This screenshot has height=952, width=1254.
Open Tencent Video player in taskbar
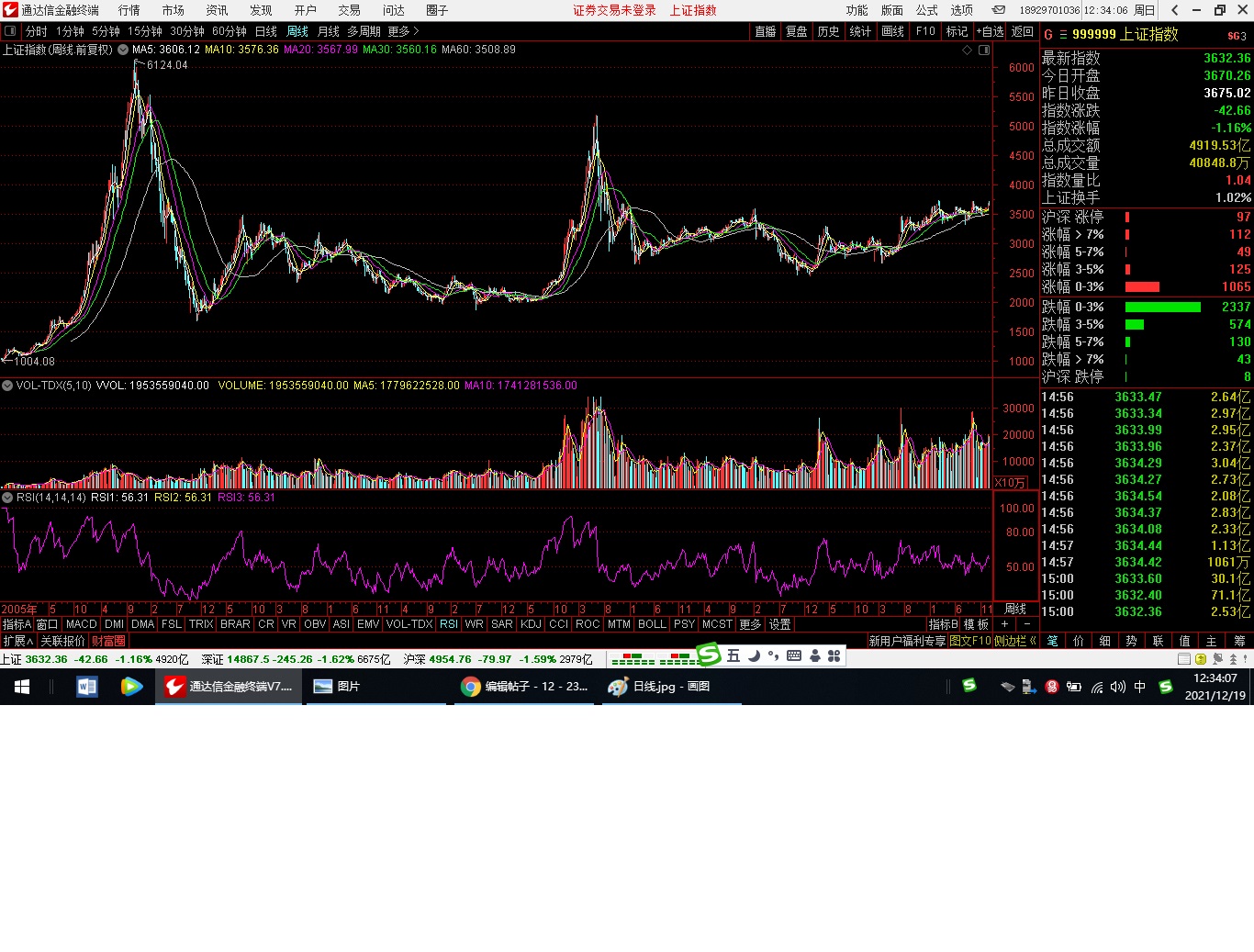click(131, 687)
